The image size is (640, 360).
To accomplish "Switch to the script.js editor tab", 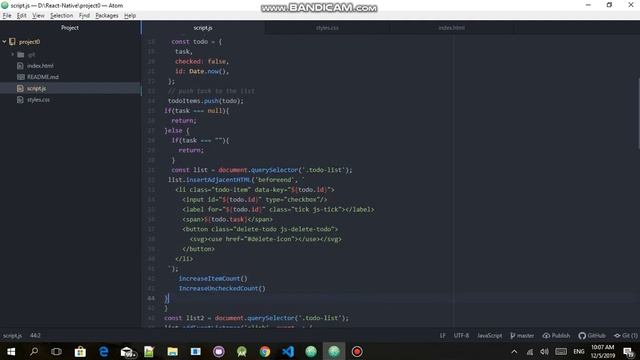I will coord(203,28).
